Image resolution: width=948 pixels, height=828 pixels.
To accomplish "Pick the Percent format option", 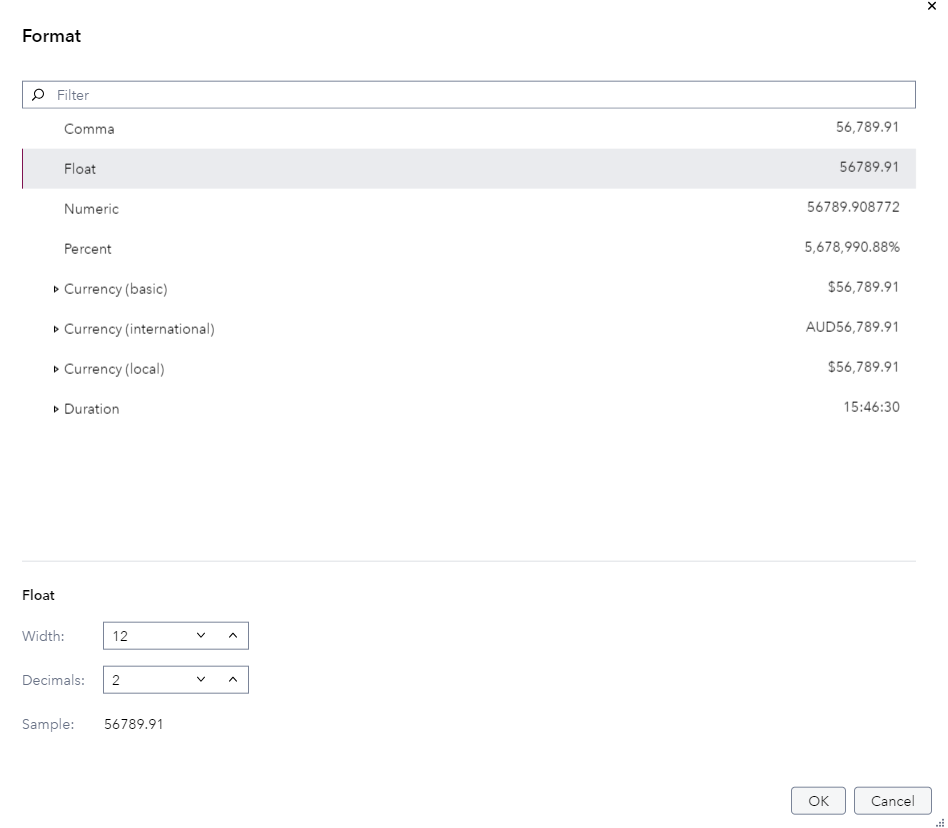I will click(x=88, y=249).
